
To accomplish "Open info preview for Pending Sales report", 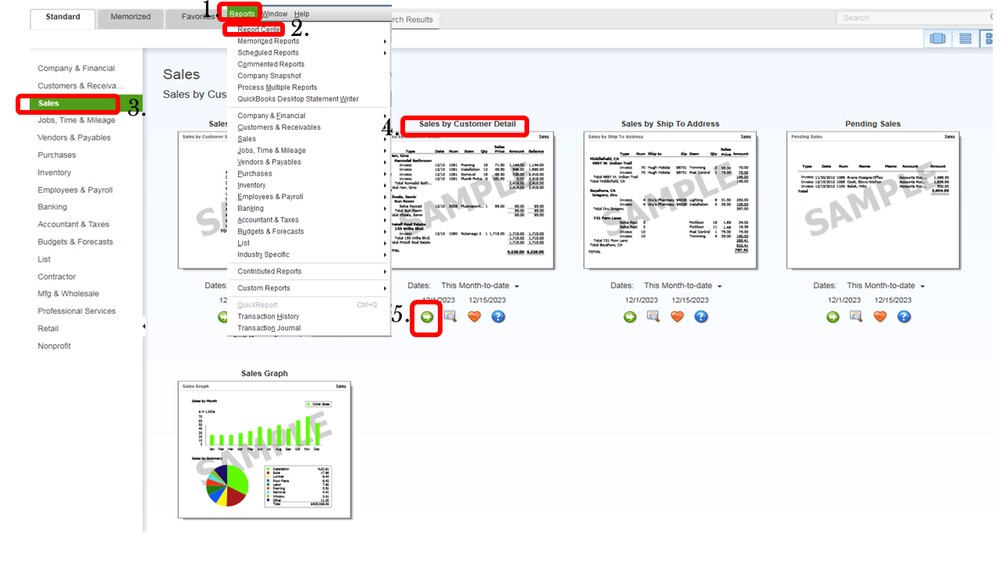I will coord(856,316).
